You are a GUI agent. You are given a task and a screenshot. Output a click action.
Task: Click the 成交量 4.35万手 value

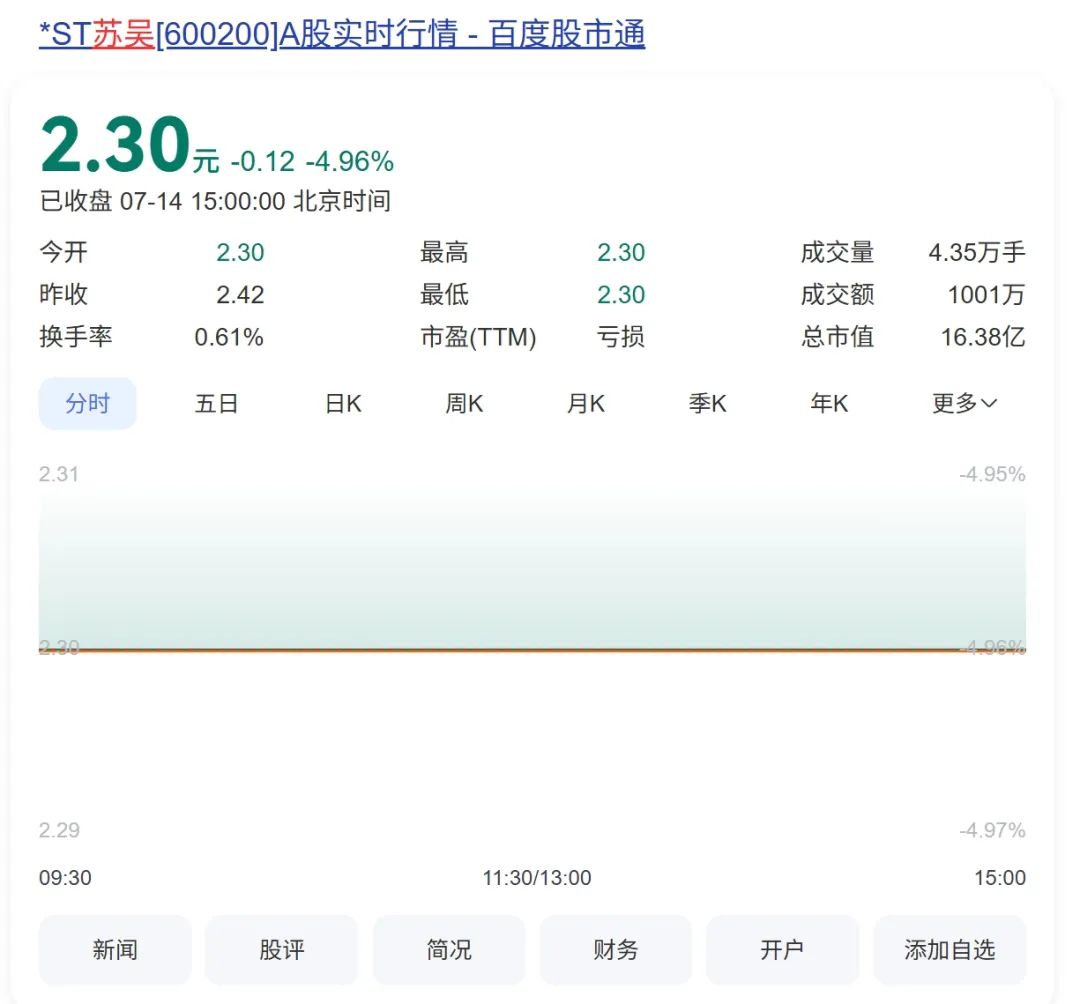(x=976, y=253)
